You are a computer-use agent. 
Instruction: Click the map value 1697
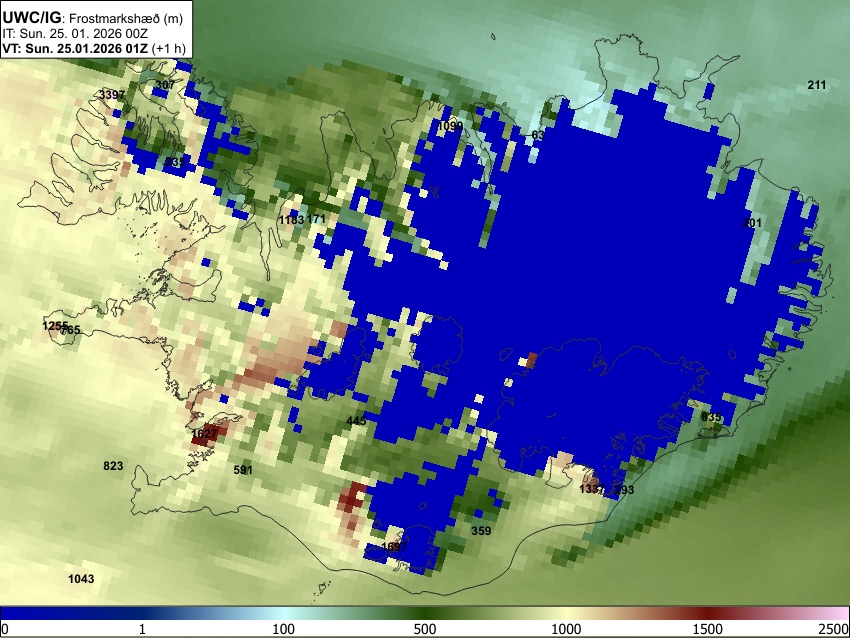point(394,546)
